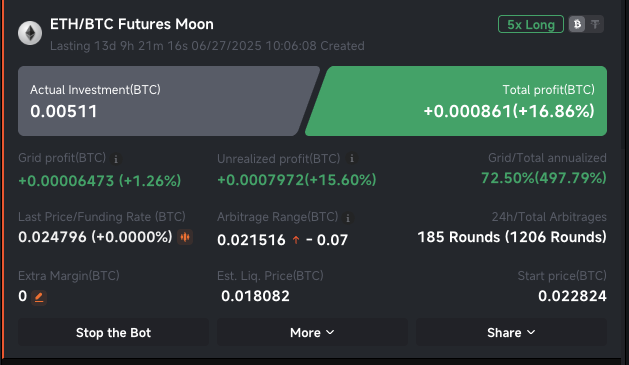Click the Est. Liq. Price value
The image size is (629, 365).
[255, 296]
